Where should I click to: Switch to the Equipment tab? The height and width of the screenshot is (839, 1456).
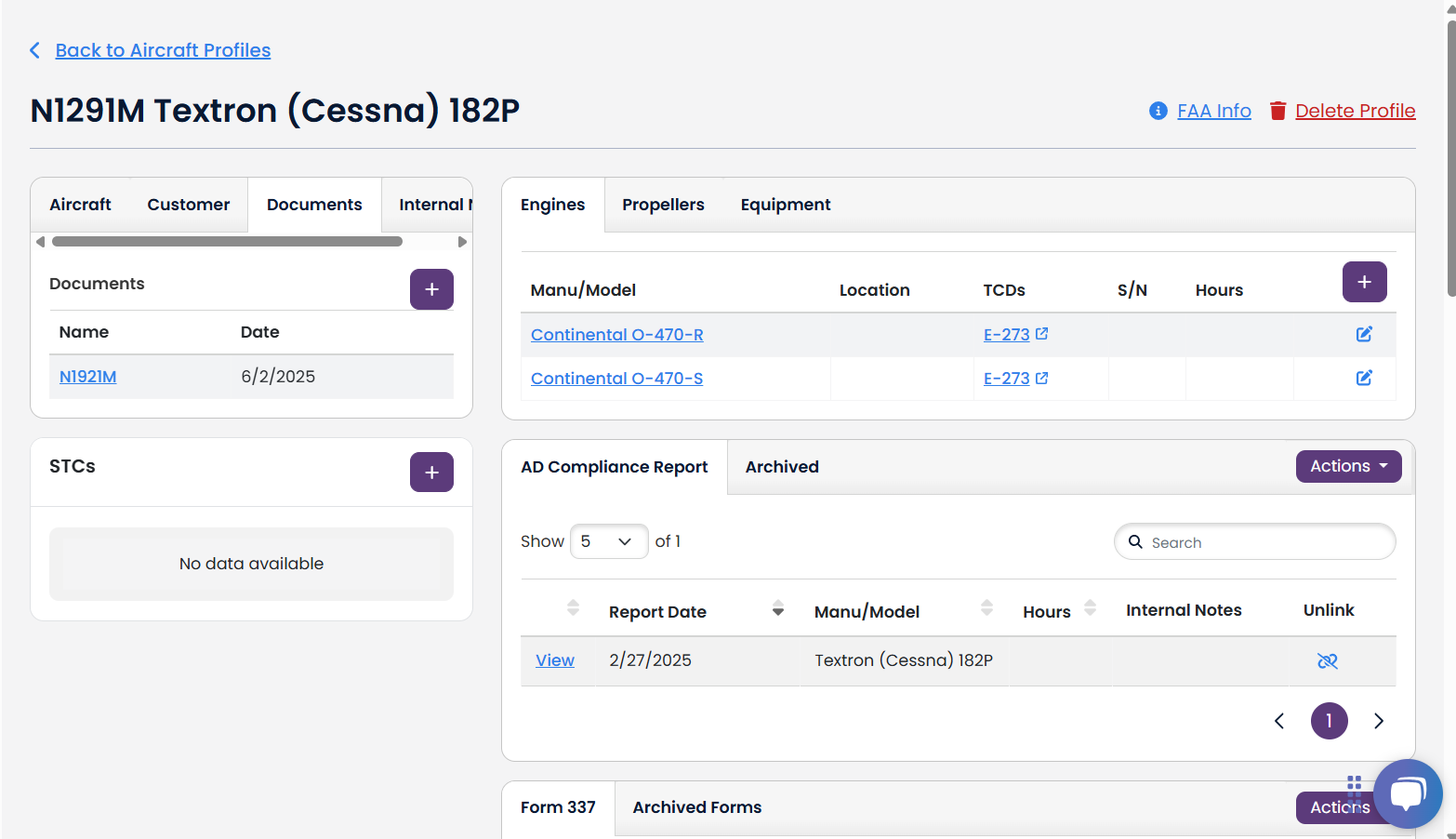pyautogui.click(x=786, y=205)
